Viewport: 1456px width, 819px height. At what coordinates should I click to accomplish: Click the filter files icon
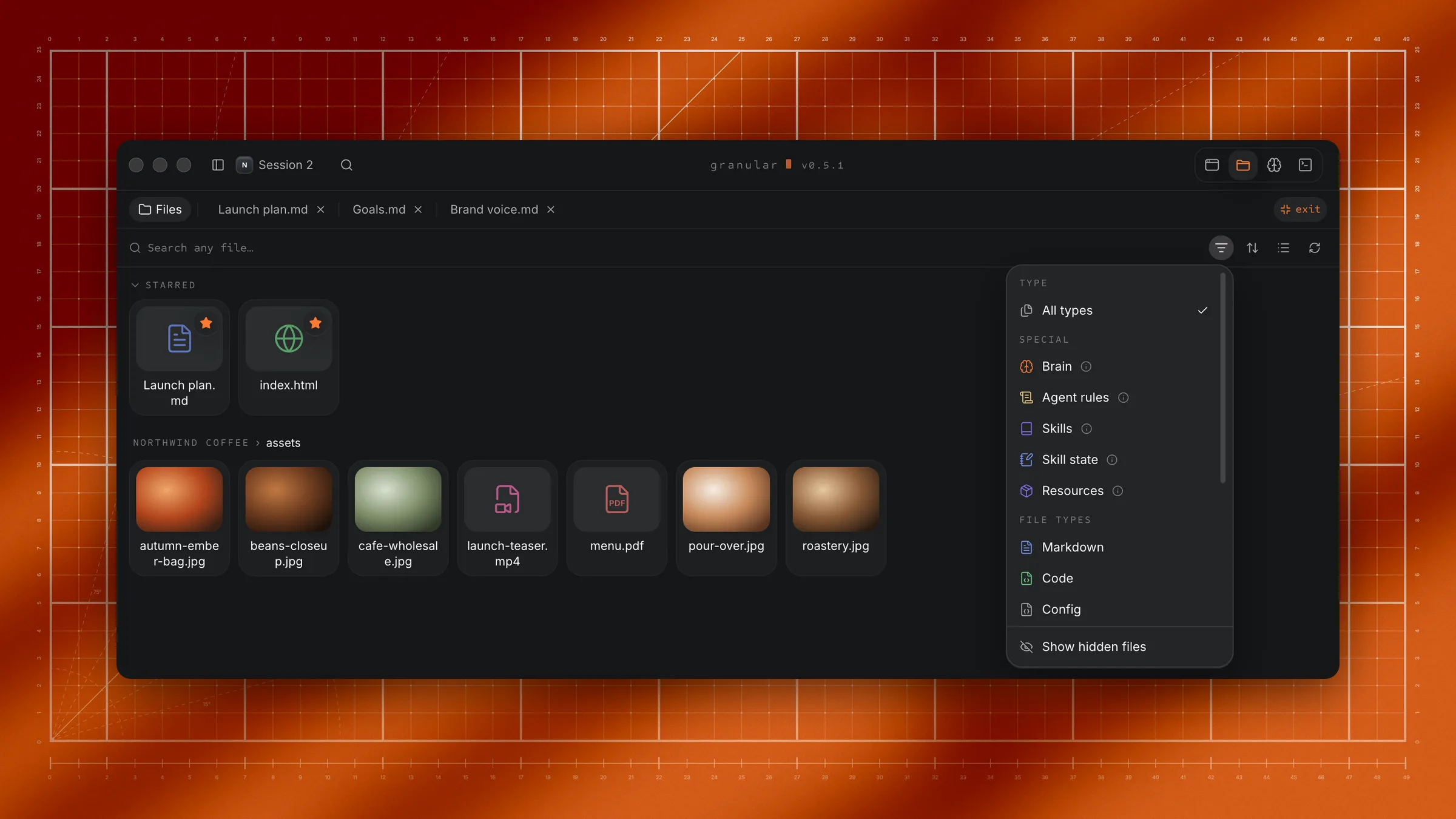point(1221,248)
